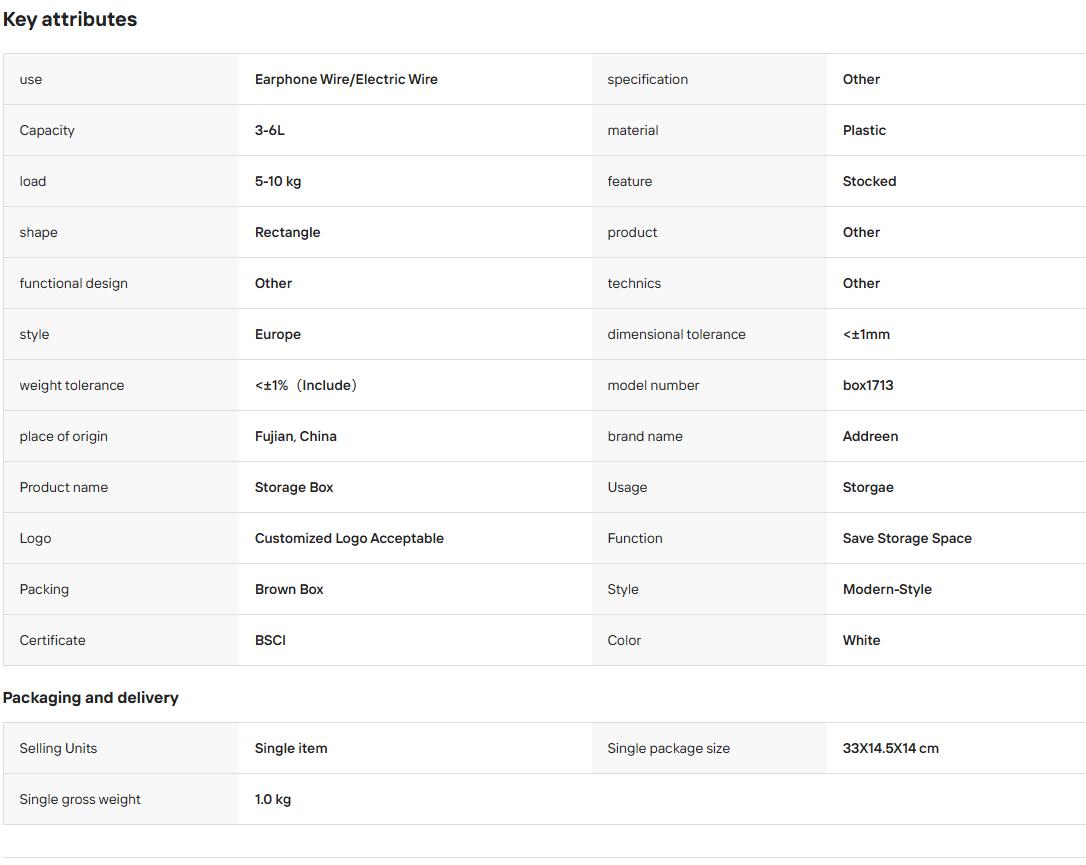
Task: Select the White color value
Action: 861,641
